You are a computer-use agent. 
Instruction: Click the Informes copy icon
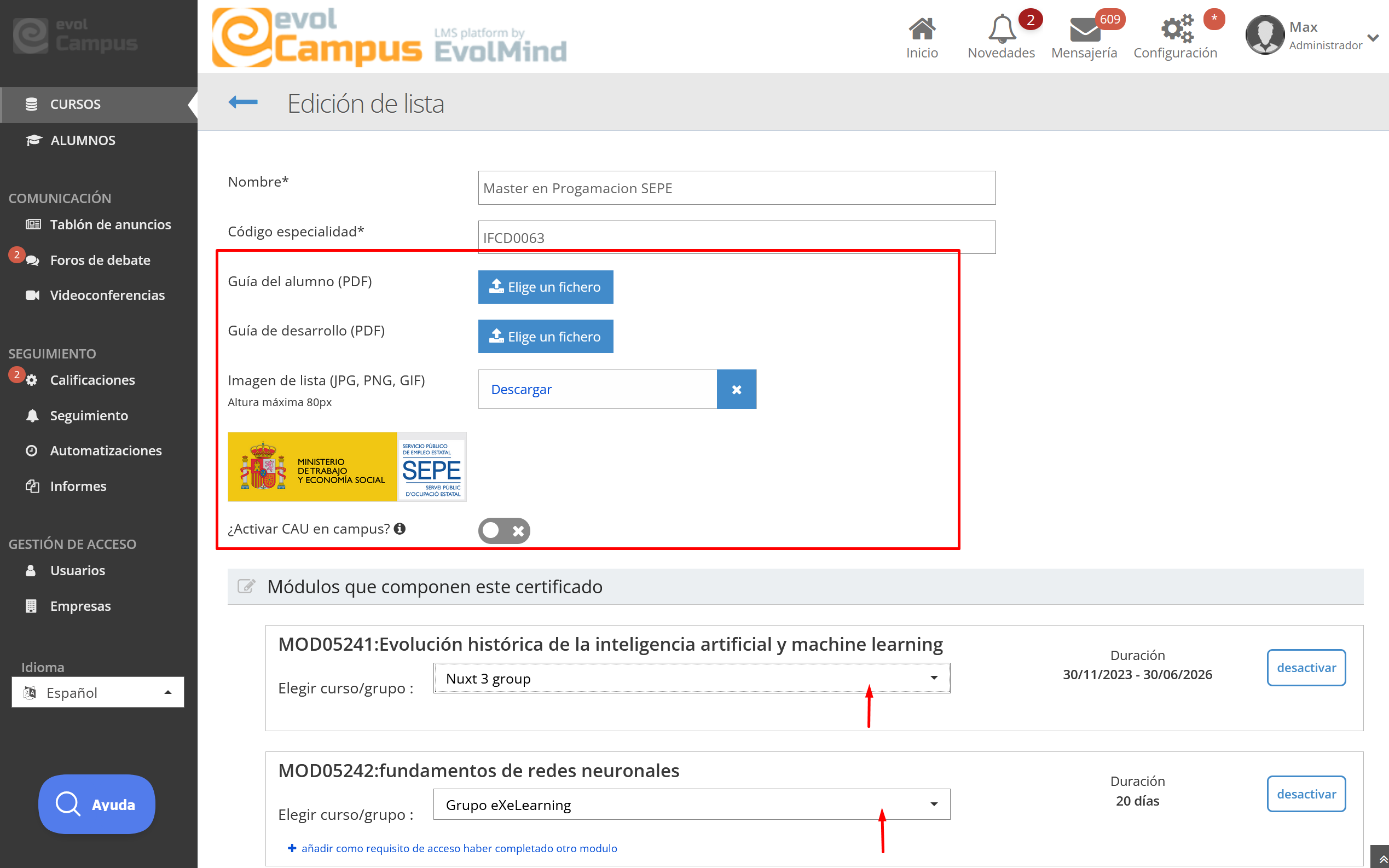coord(33,486)
